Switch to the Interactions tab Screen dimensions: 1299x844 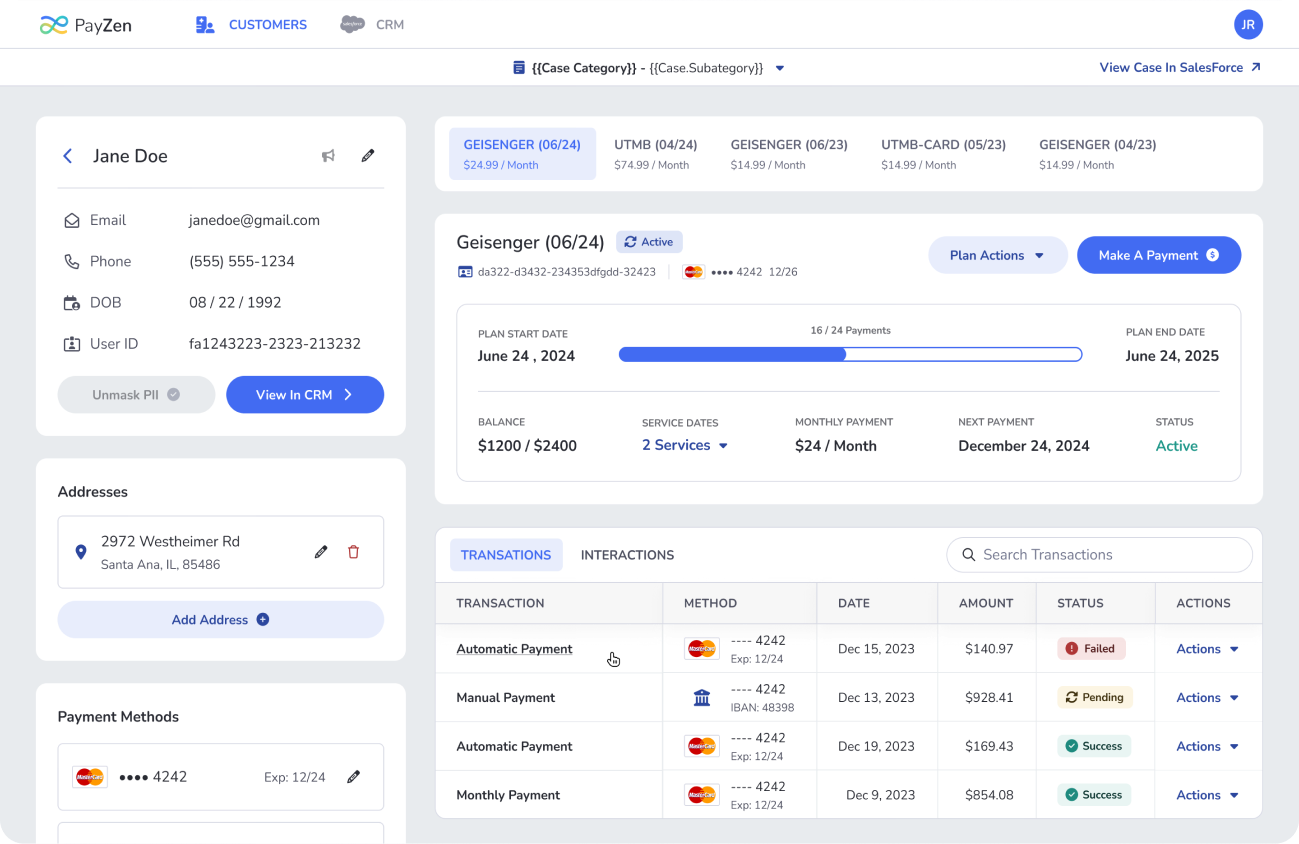coord(627,555)
